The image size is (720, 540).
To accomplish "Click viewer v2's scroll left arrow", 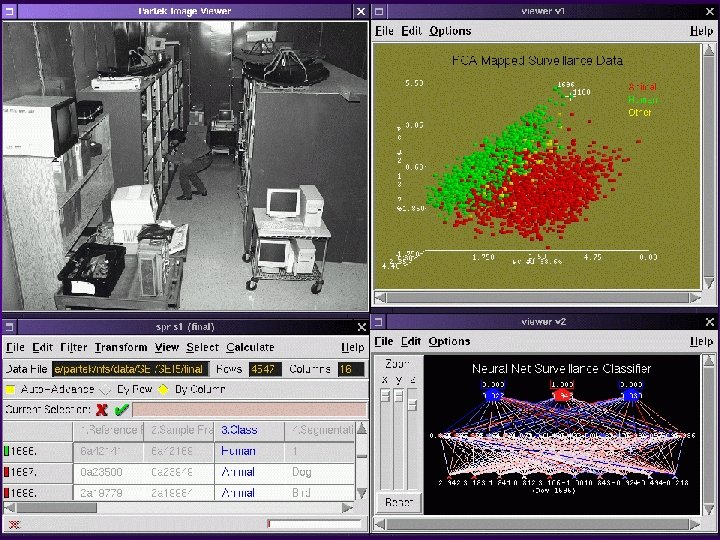I will coord(380,524).
